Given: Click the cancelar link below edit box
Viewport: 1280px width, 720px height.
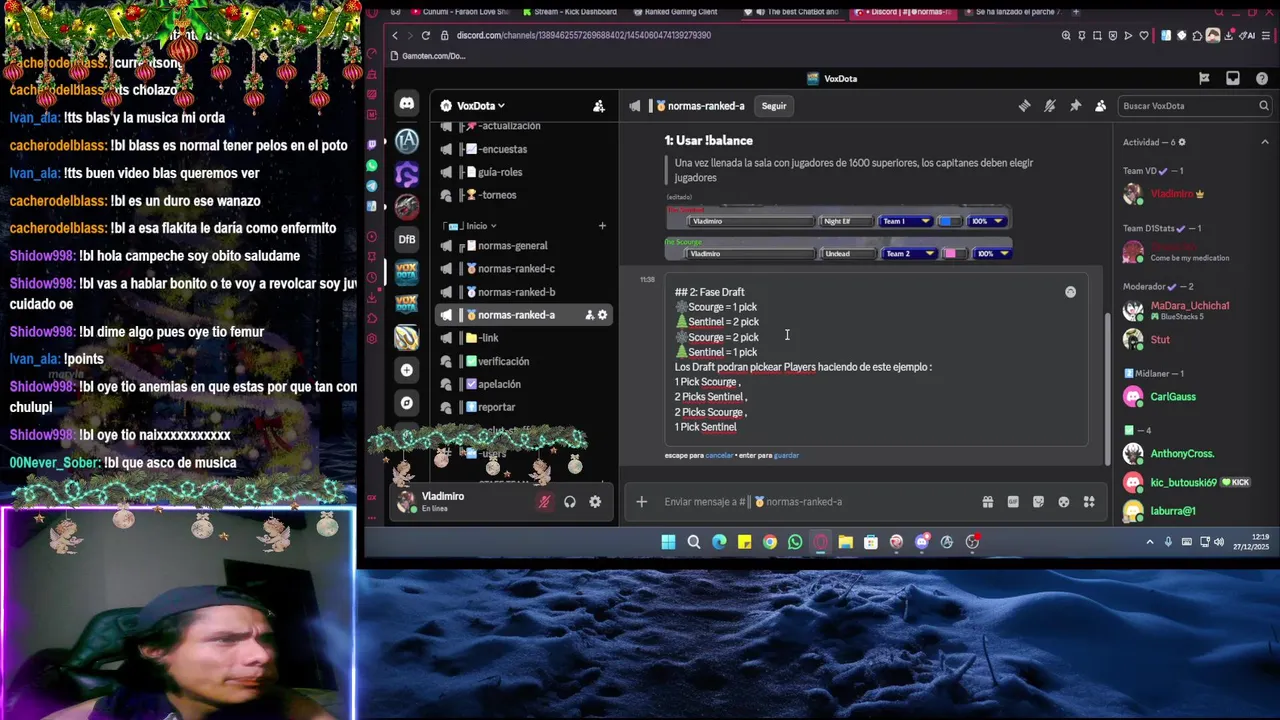Looking at the screenshot, I should (x=719, y=456).
